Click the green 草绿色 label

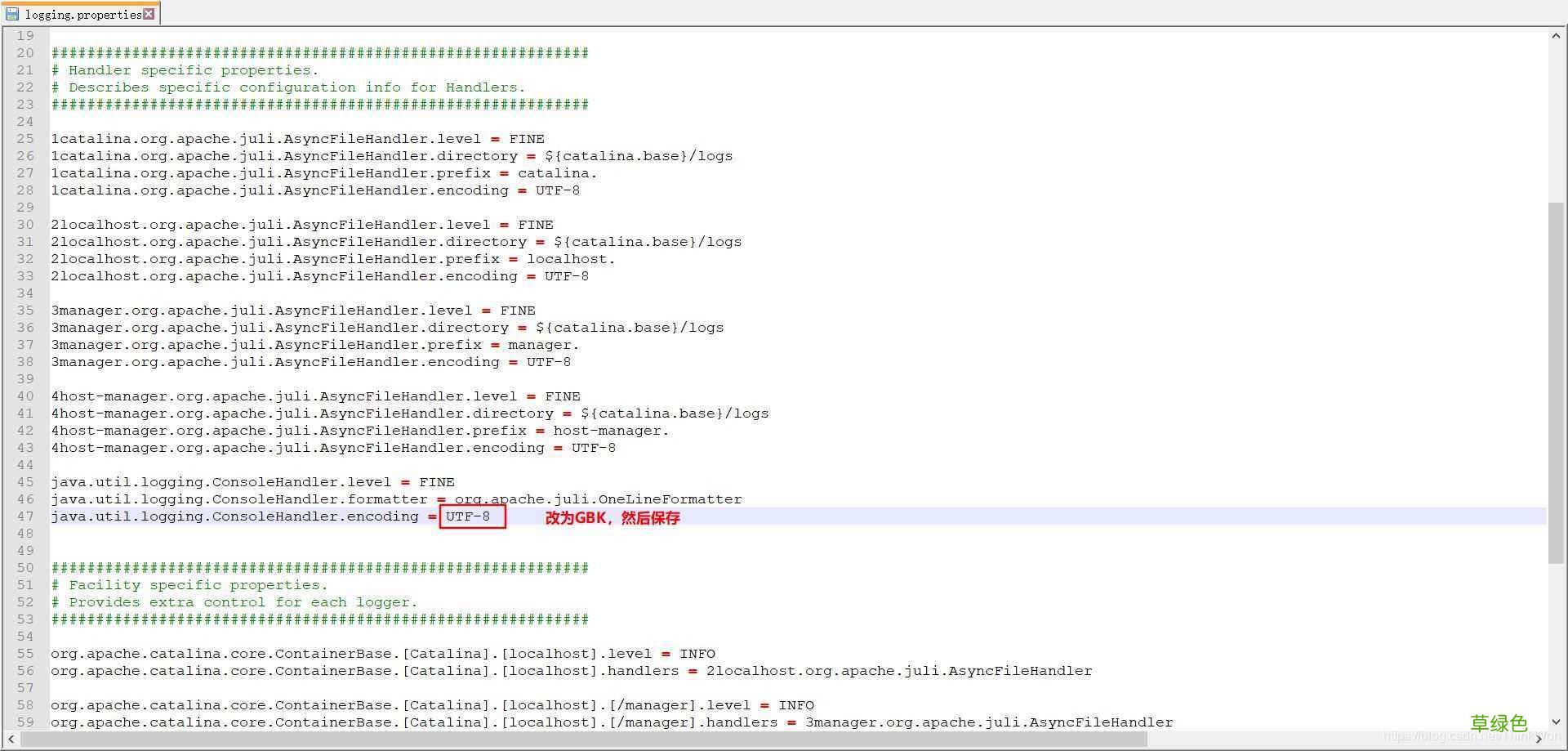coord(1499,723)
